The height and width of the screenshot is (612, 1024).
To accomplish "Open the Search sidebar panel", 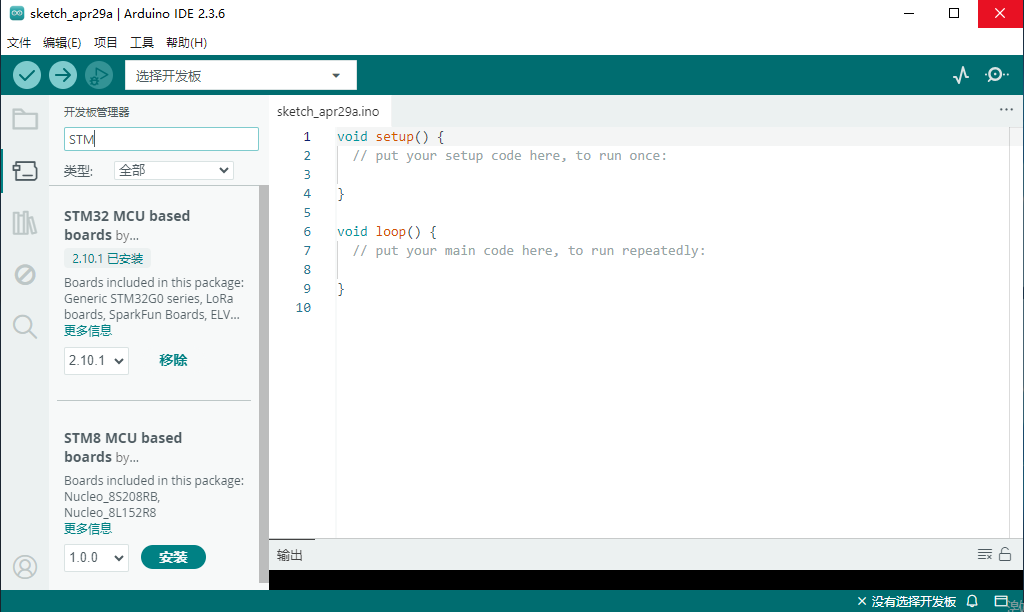I will pyautogui.click(x=25, y=326).
